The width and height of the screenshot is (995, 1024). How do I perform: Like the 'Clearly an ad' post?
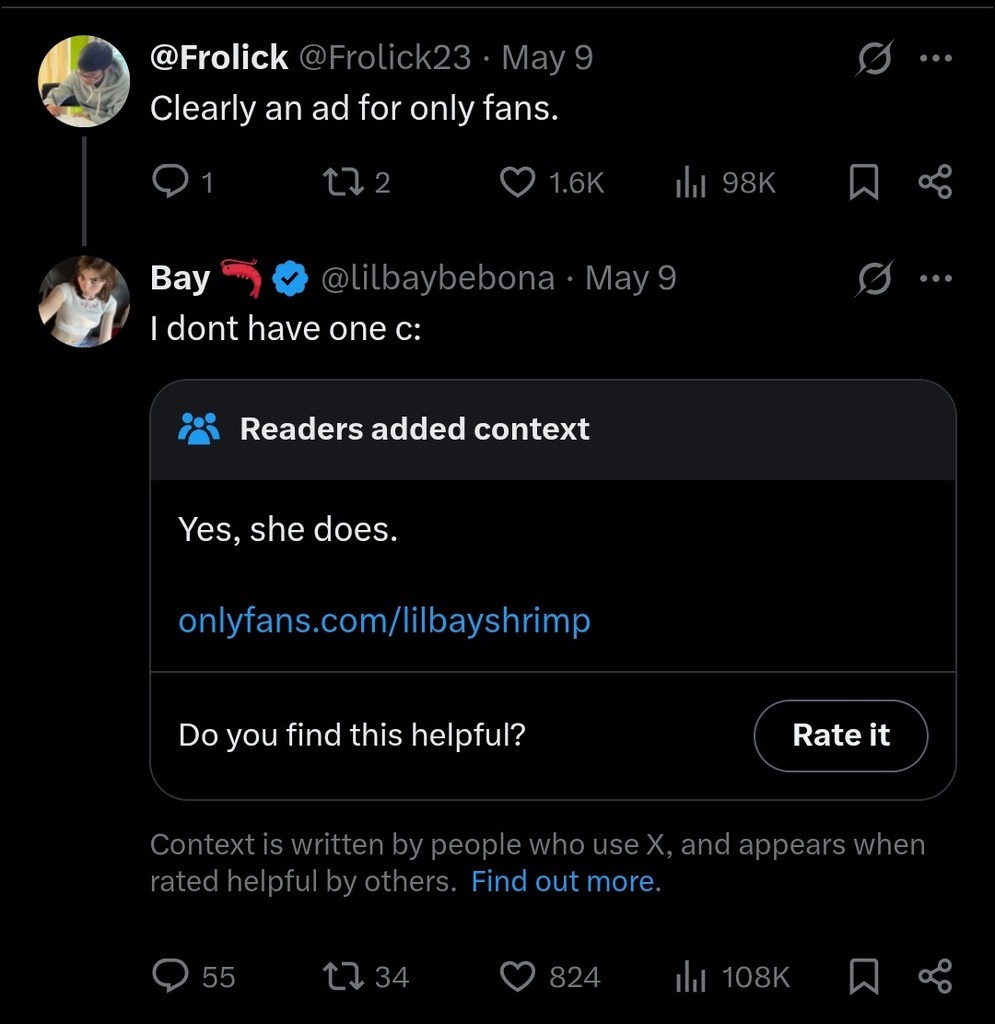pos(517,182)
